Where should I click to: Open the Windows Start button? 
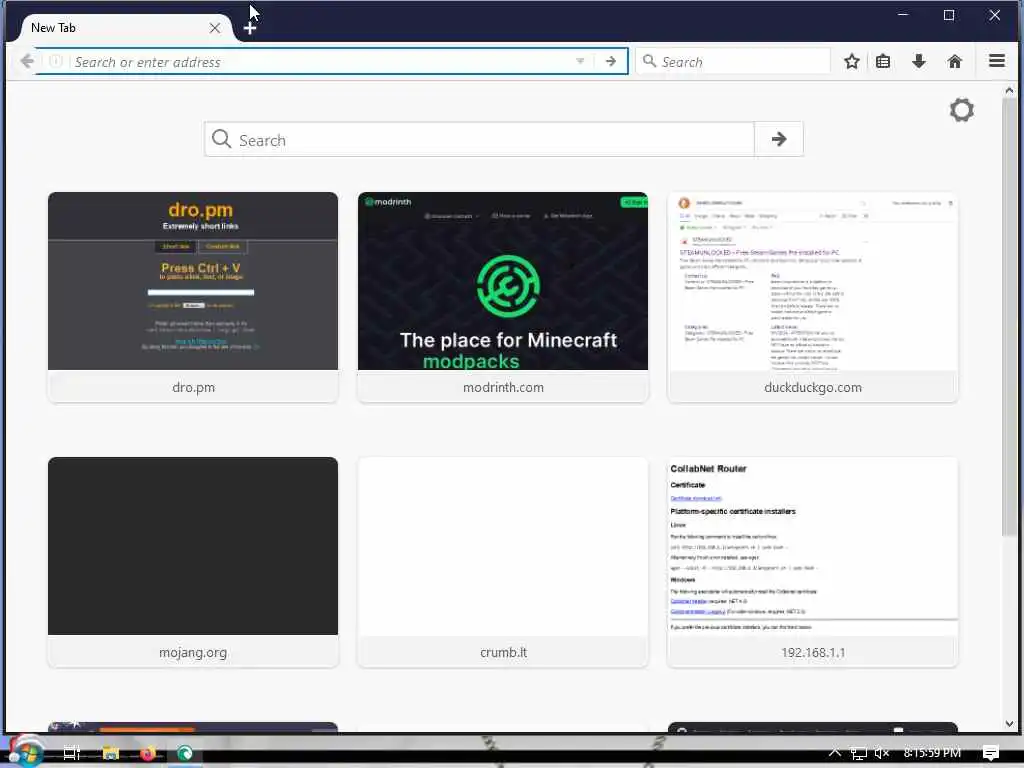pos(26,752)
